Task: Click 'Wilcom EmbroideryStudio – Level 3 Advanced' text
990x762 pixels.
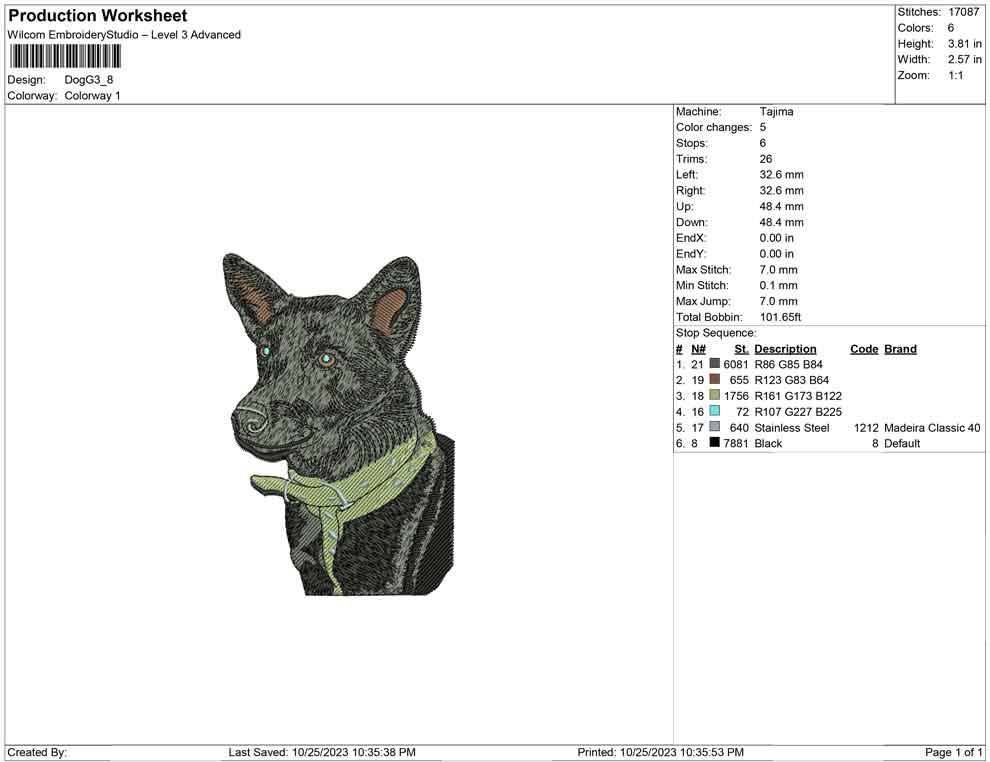Action: (124, 35)
